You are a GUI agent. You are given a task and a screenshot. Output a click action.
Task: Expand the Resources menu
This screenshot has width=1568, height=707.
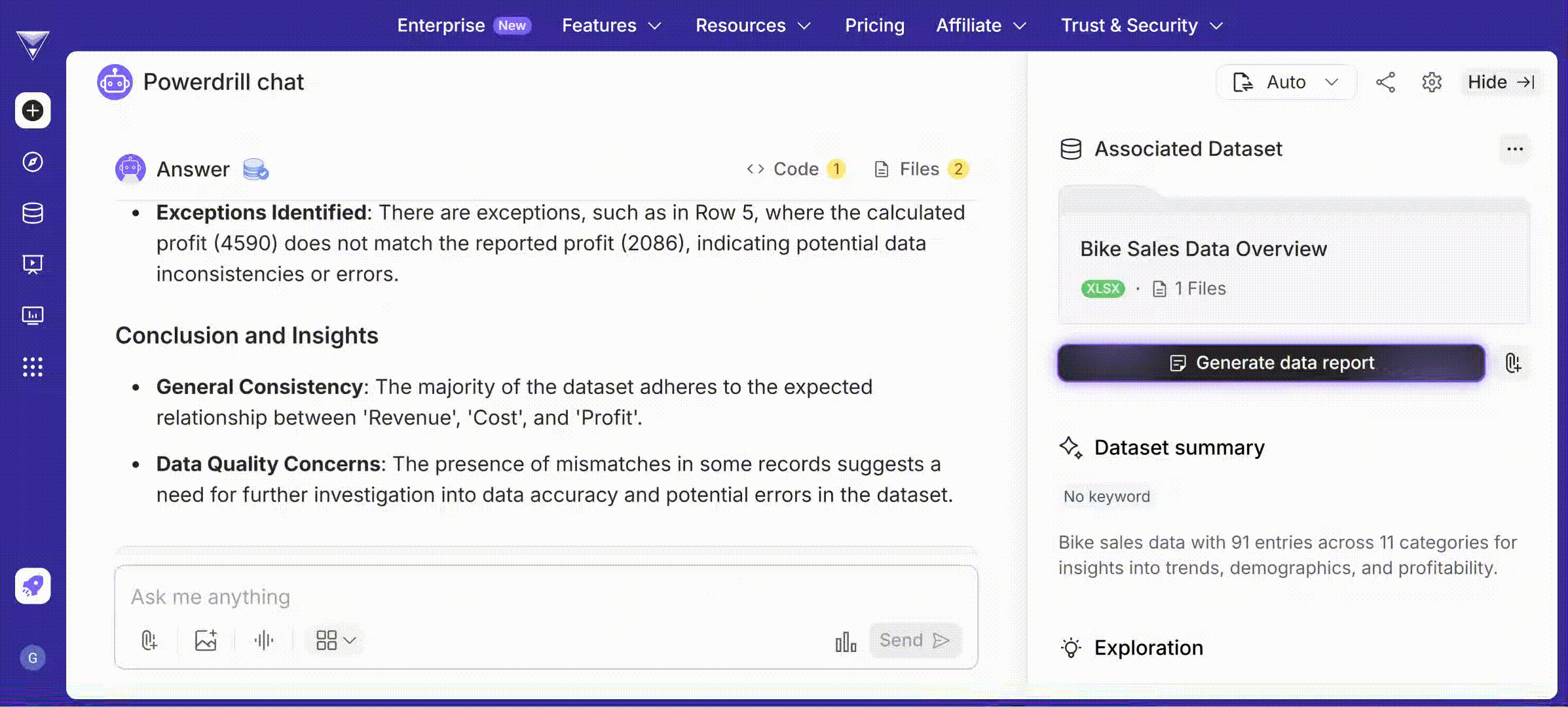(x=753, y=26)
